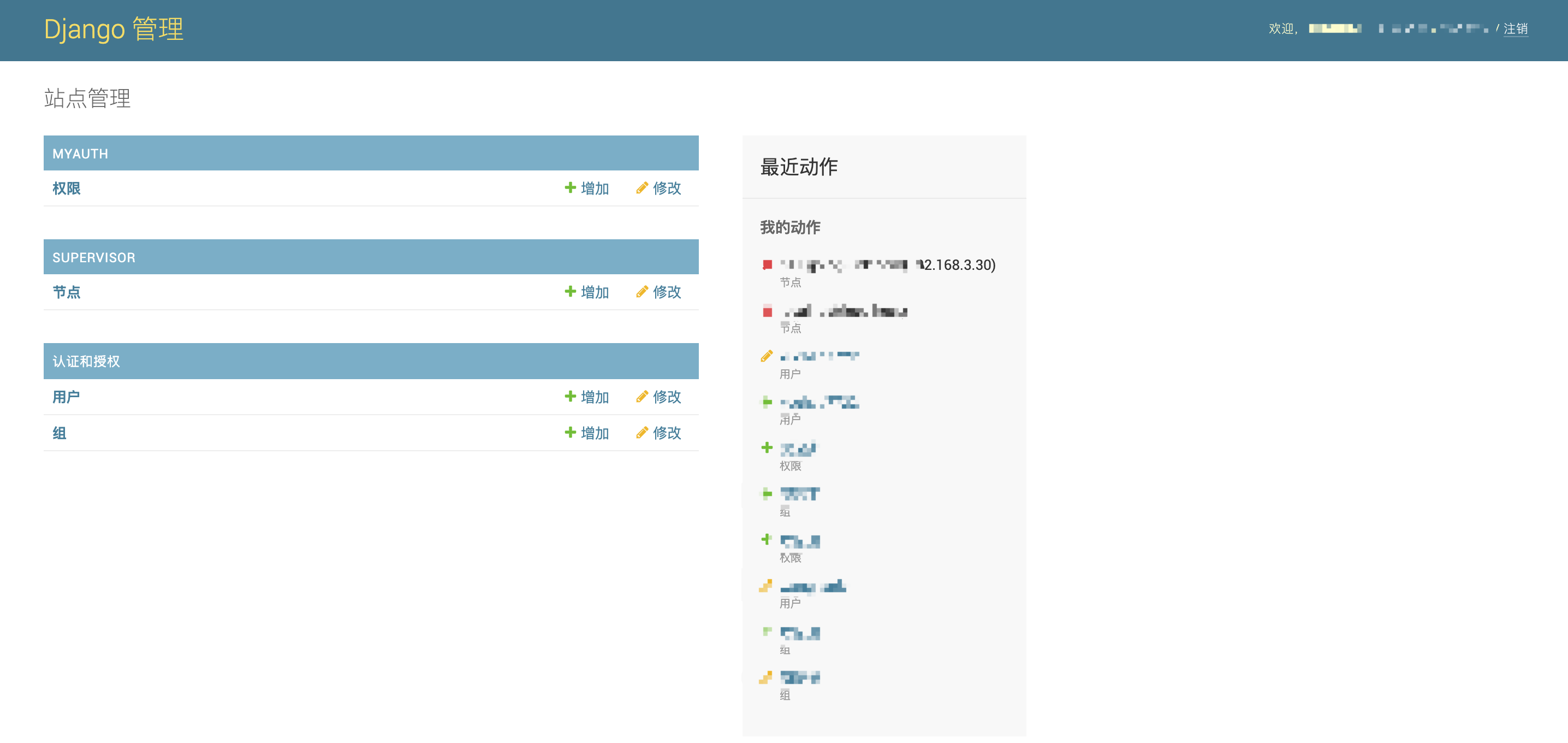
Task: Click the green plus icon for 节点
Action: click(570, 292)
